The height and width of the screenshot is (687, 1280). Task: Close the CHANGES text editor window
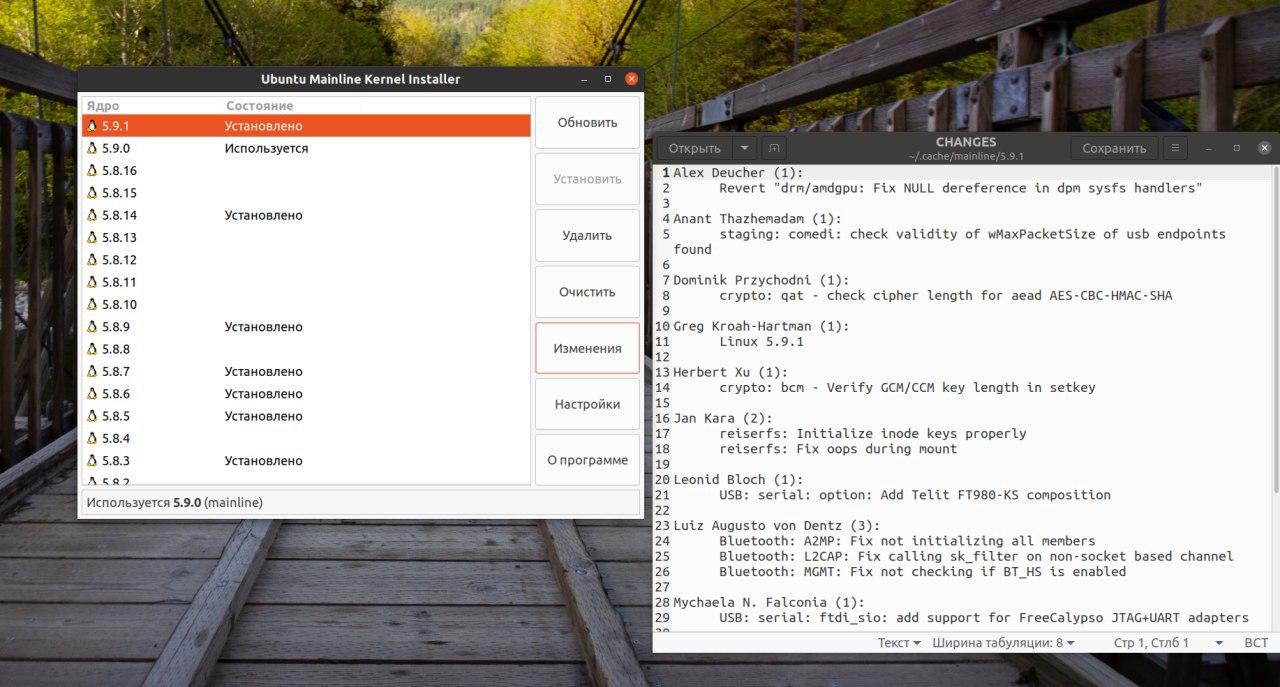(x=1264, y=148)
